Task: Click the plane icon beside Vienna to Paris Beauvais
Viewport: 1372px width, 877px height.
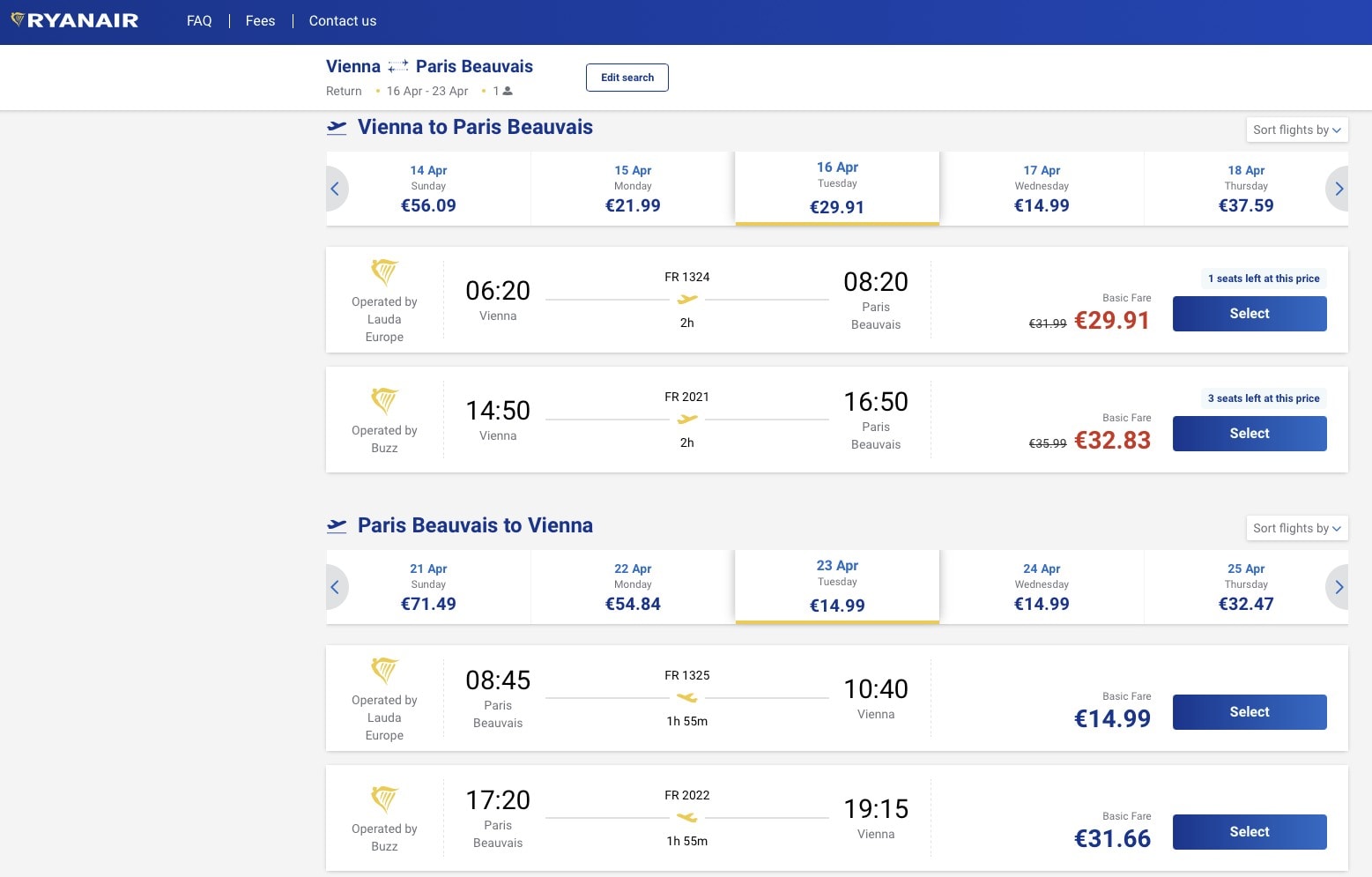Action: click(337, 128)
